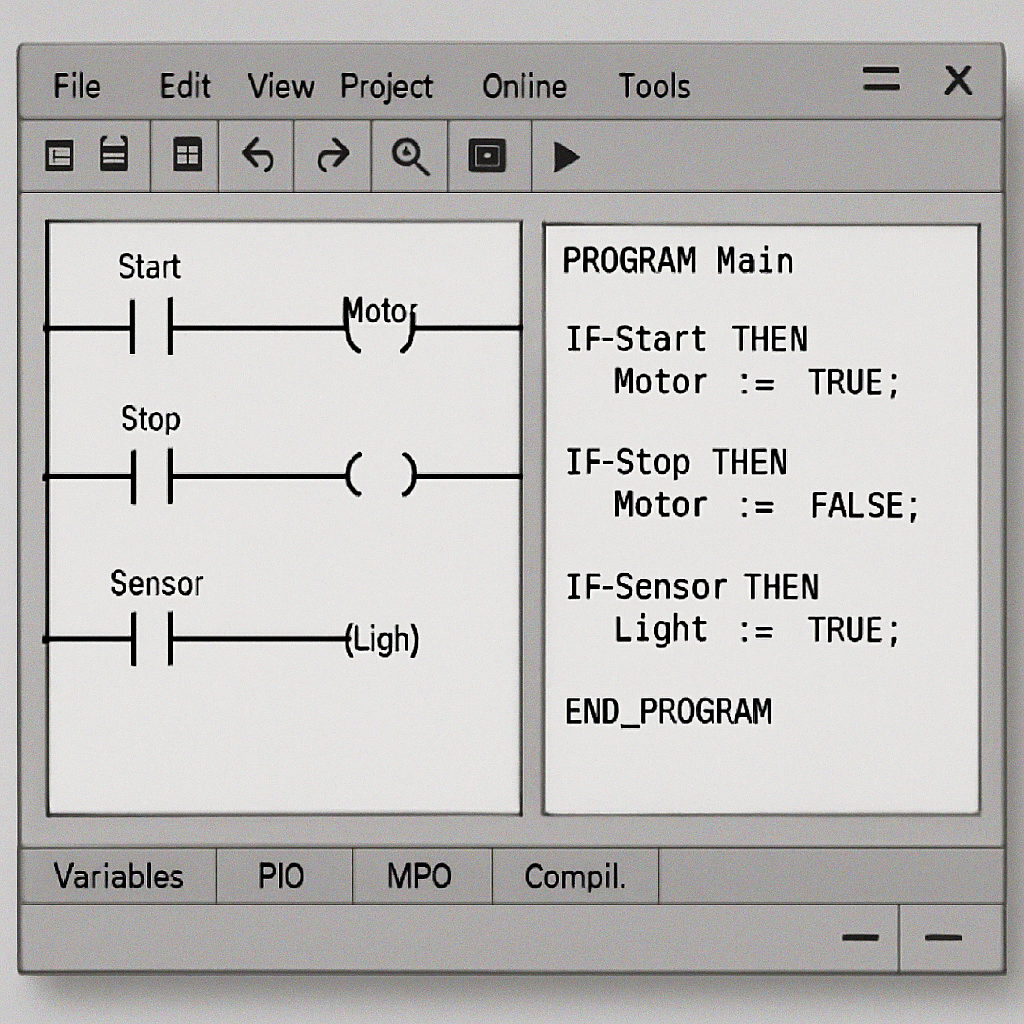Select the Undo arrow icon
The width and height of the screenshot is (1024, 1024).
coord(256,156)
